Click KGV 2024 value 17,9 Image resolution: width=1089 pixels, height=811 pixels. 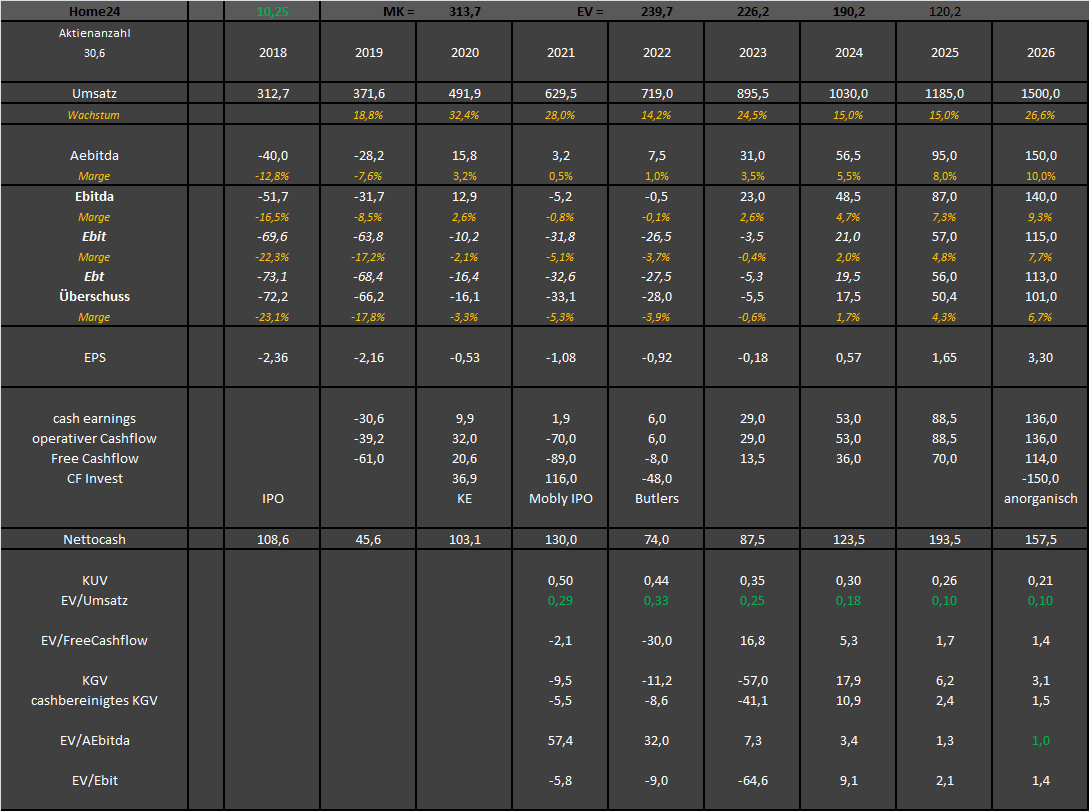point(848,680)
